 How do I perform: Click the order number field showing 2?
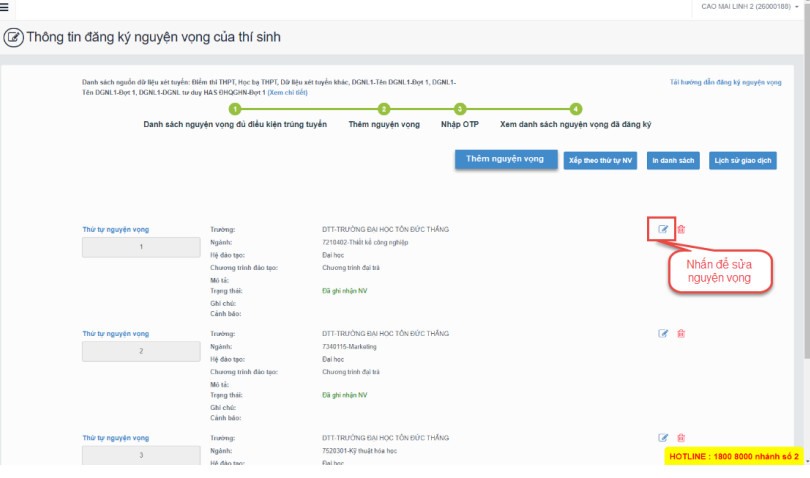tap(142, 351)
